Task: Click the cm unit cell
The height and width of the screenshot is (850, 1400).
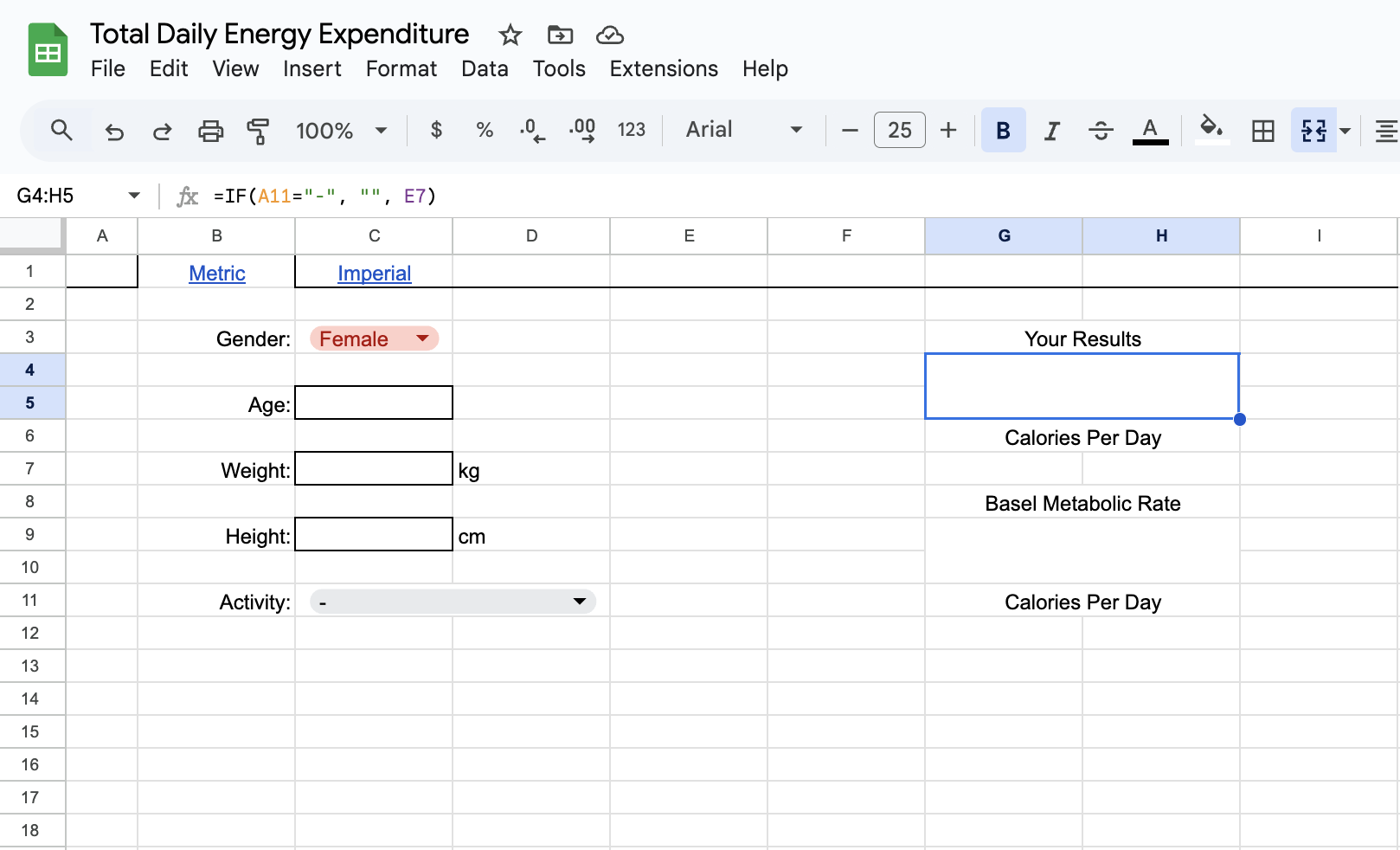Action: (x=531, y=536)
